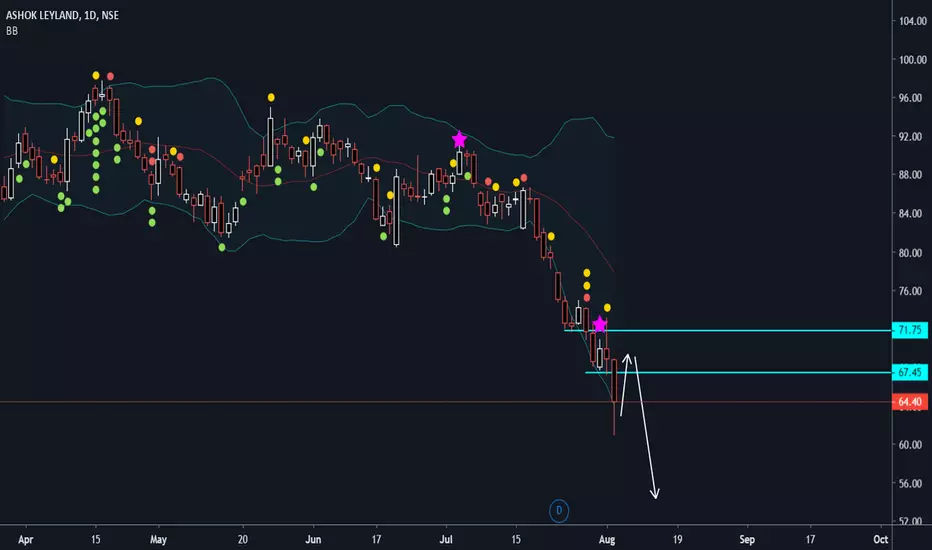Image resolution: width=932 pixels, height=550 pixels.
Task: Click the 71.75 price level label
Action: pyautogui.click(x=909, y=330)
